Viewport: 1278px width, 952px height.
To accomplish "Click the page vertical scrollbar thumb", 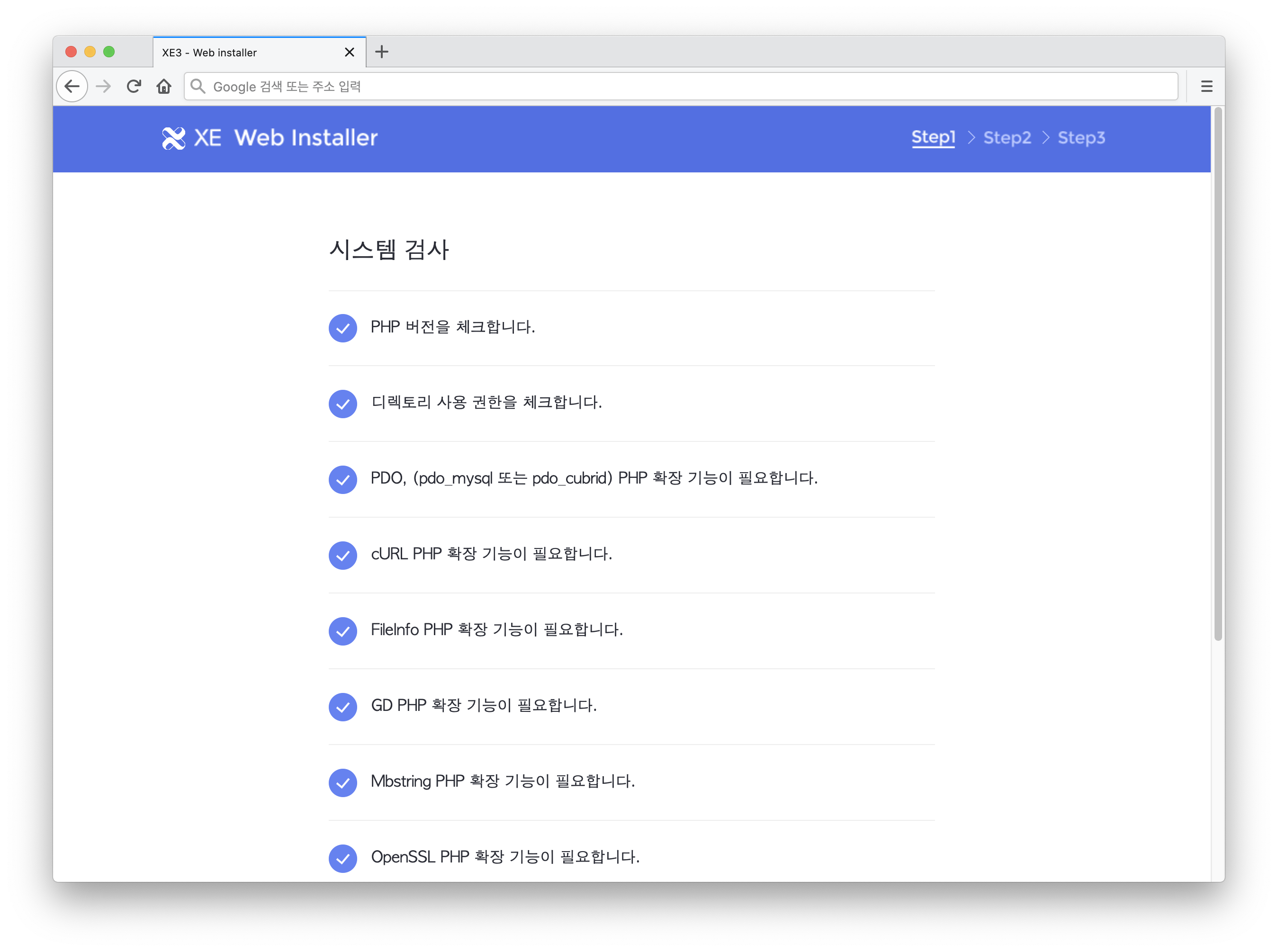I will point(1217,374).
